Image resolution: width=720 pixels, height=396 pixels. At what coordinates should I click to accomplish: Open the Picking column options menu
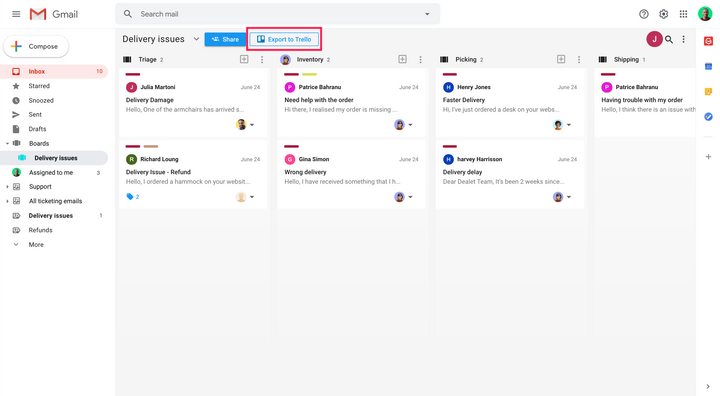click(579, 60)
